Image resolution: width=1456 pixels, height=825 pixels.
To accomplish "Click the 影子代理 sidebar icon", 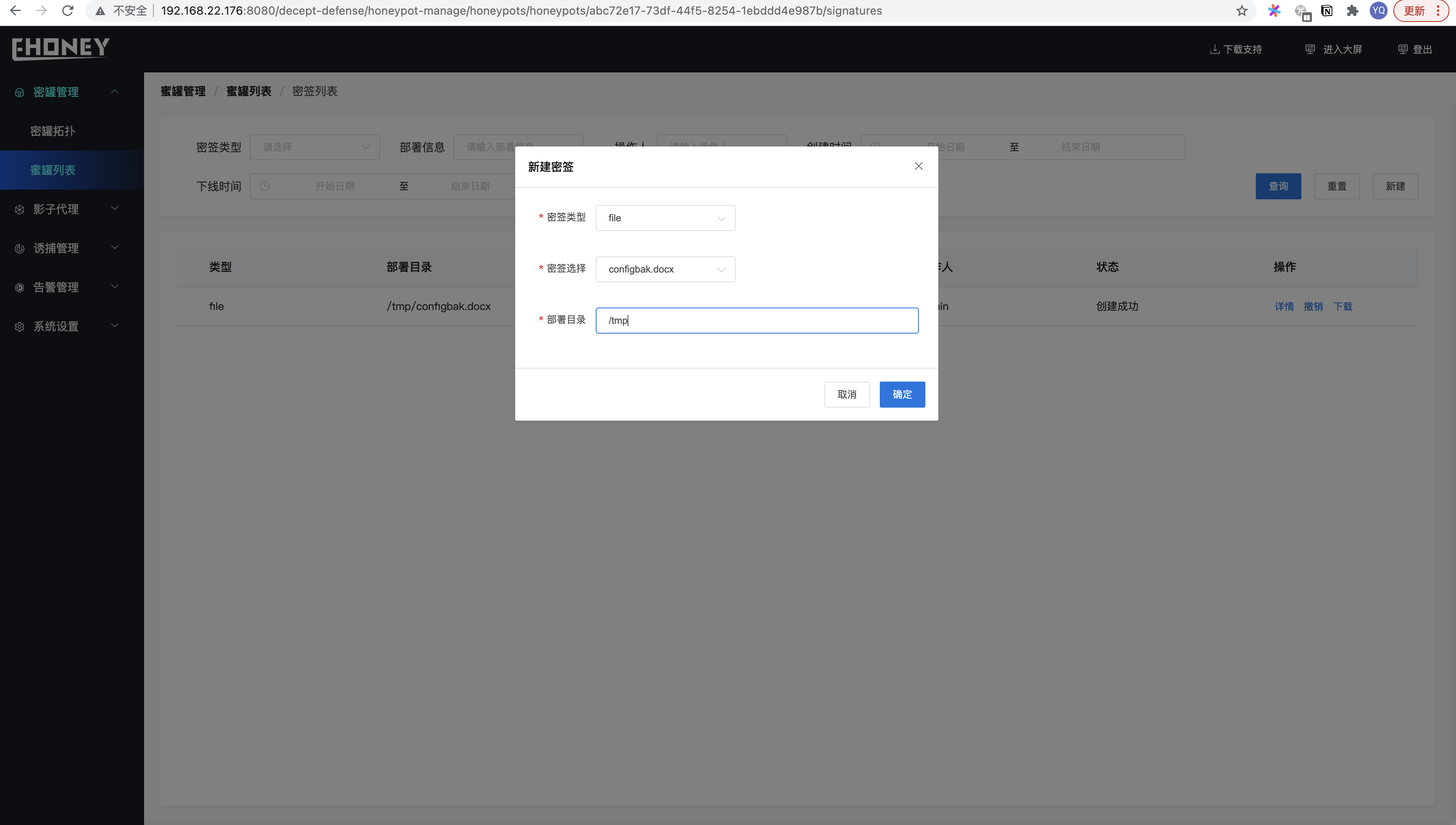I will [20, 210].
